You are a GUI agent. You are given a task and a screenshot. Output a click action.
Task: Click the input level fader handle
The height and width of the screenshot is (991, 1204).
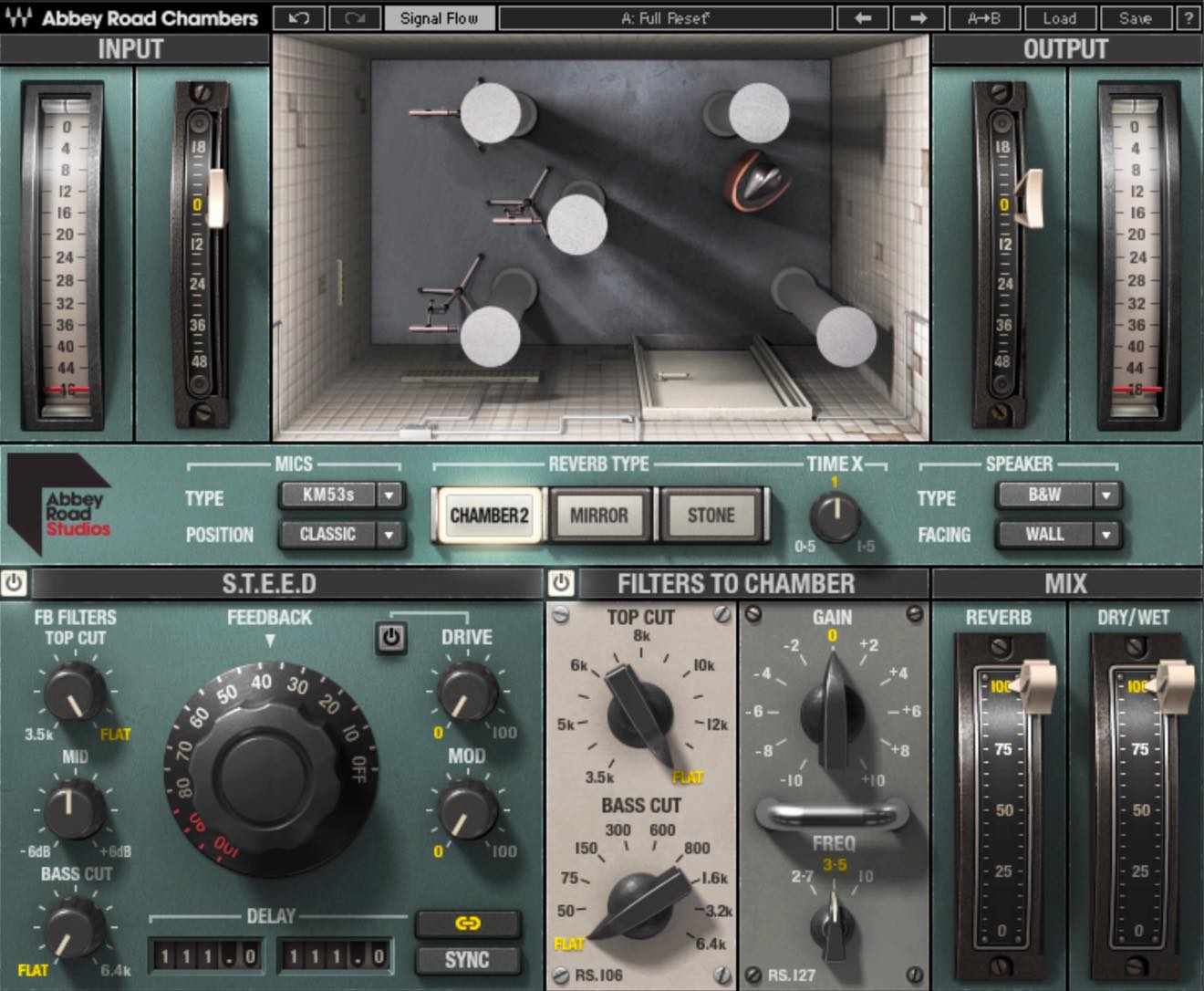(216, 198)
